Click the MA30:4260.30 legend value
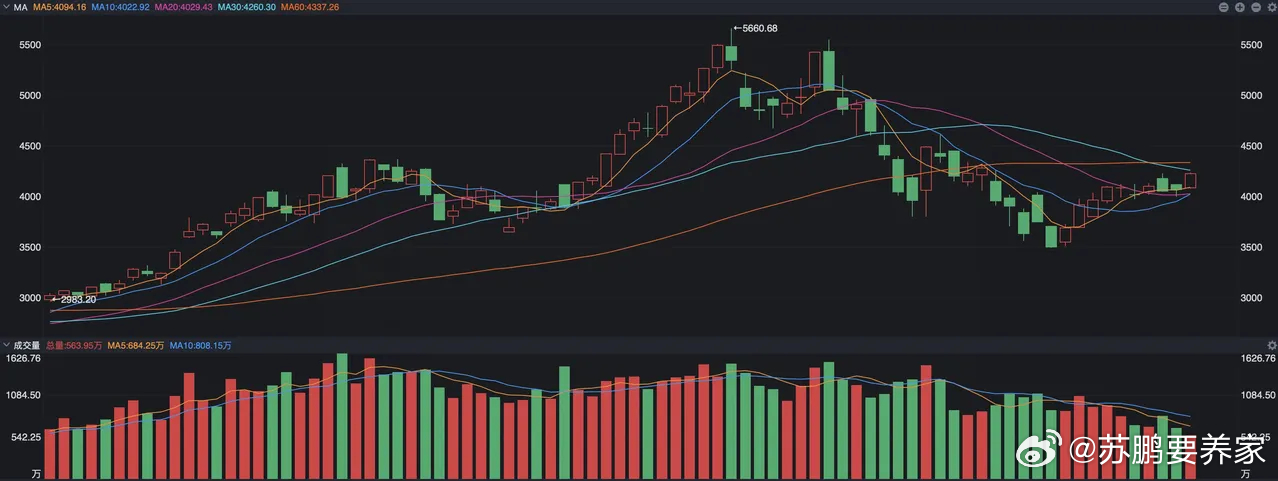 click(247, 7)
